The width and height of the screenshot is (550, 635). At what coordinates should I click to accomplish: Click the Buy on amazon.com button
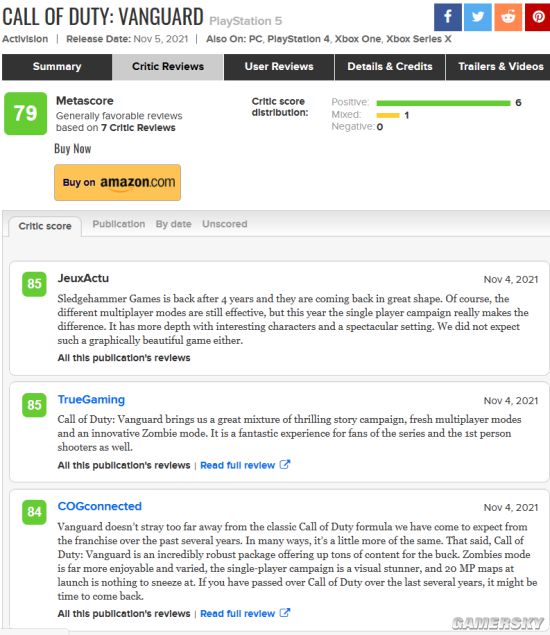coord(117,182)
